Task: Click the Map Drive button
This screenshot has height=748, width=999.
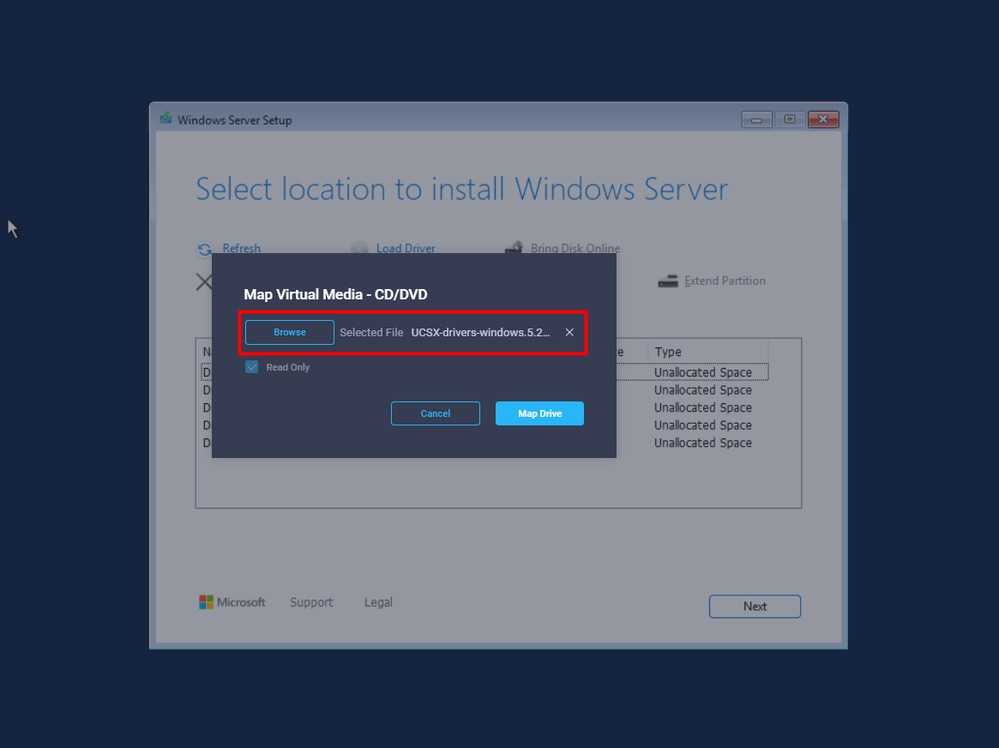Action: pyautogui.click(x=539, y=413)
